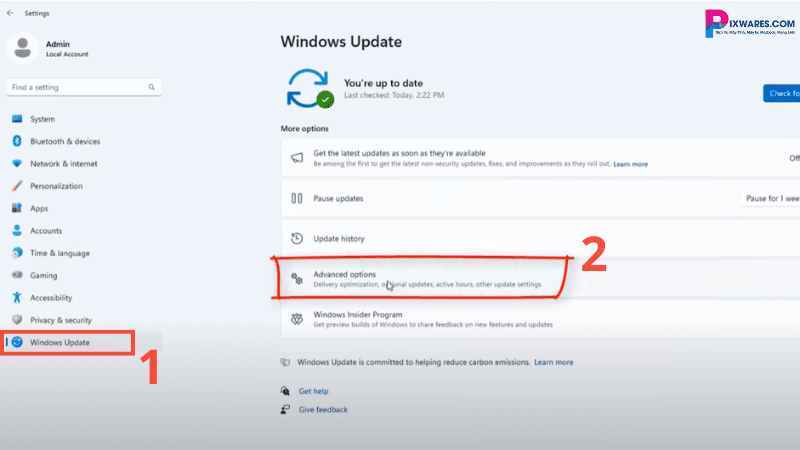Click the Bluetooth & devices icon
The width and height of the screenshot is (800, 450).
(17, 141)
